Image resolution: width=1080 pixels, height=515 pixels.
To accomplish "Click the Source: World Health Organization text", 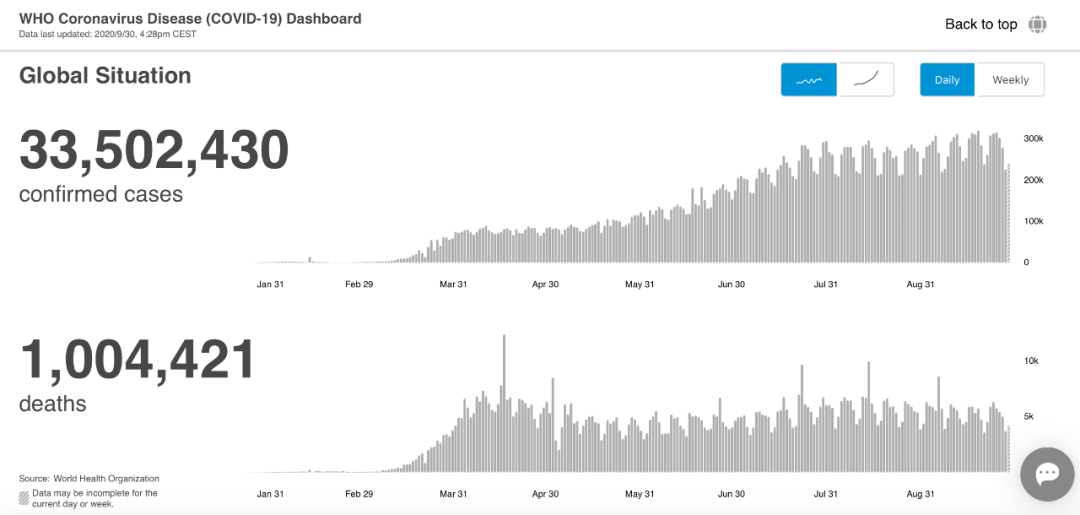I will point(89,479).
